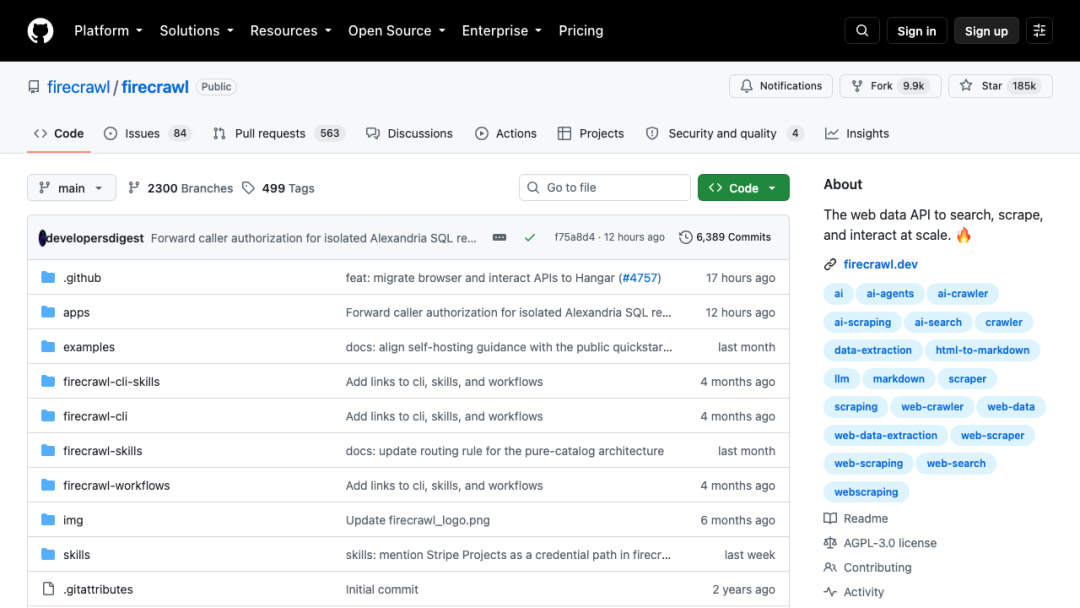Open the Enterprise dropdown menu

pos(501,31)
